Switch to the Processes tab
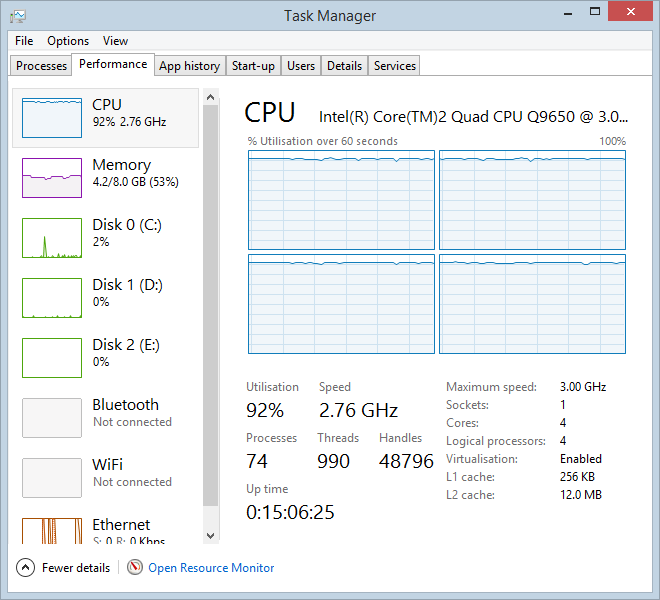 tap(42, 66)
